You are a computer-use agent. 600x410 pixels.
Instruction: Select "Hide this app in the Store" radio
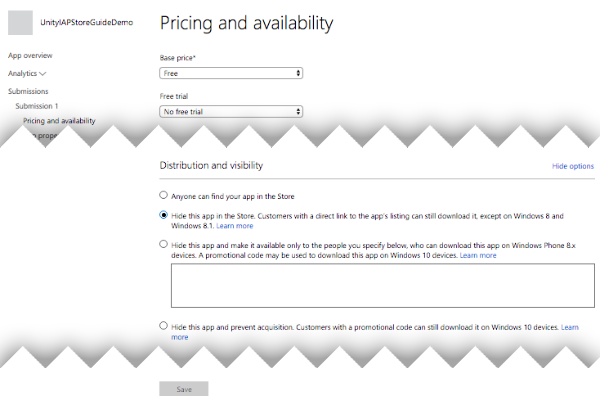(164, 214)
